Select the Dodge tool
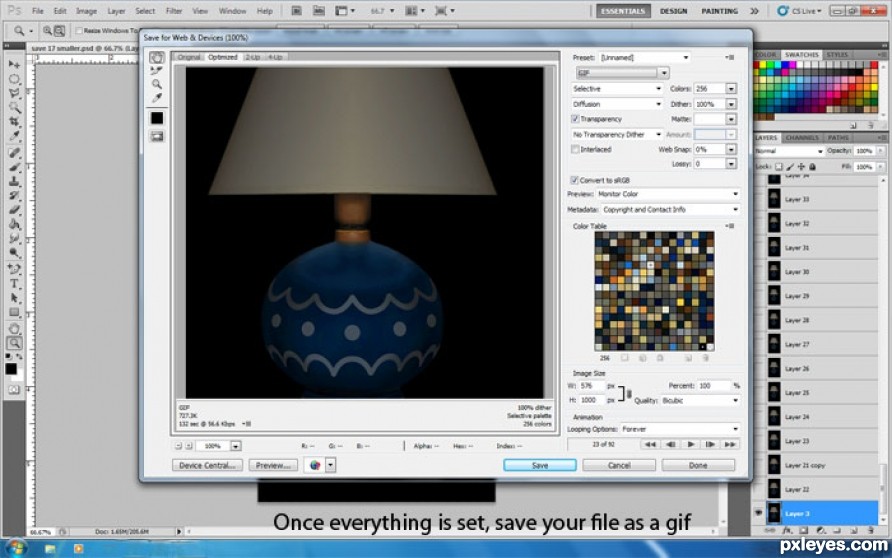 pyautogui.click(x=14, y=253)
